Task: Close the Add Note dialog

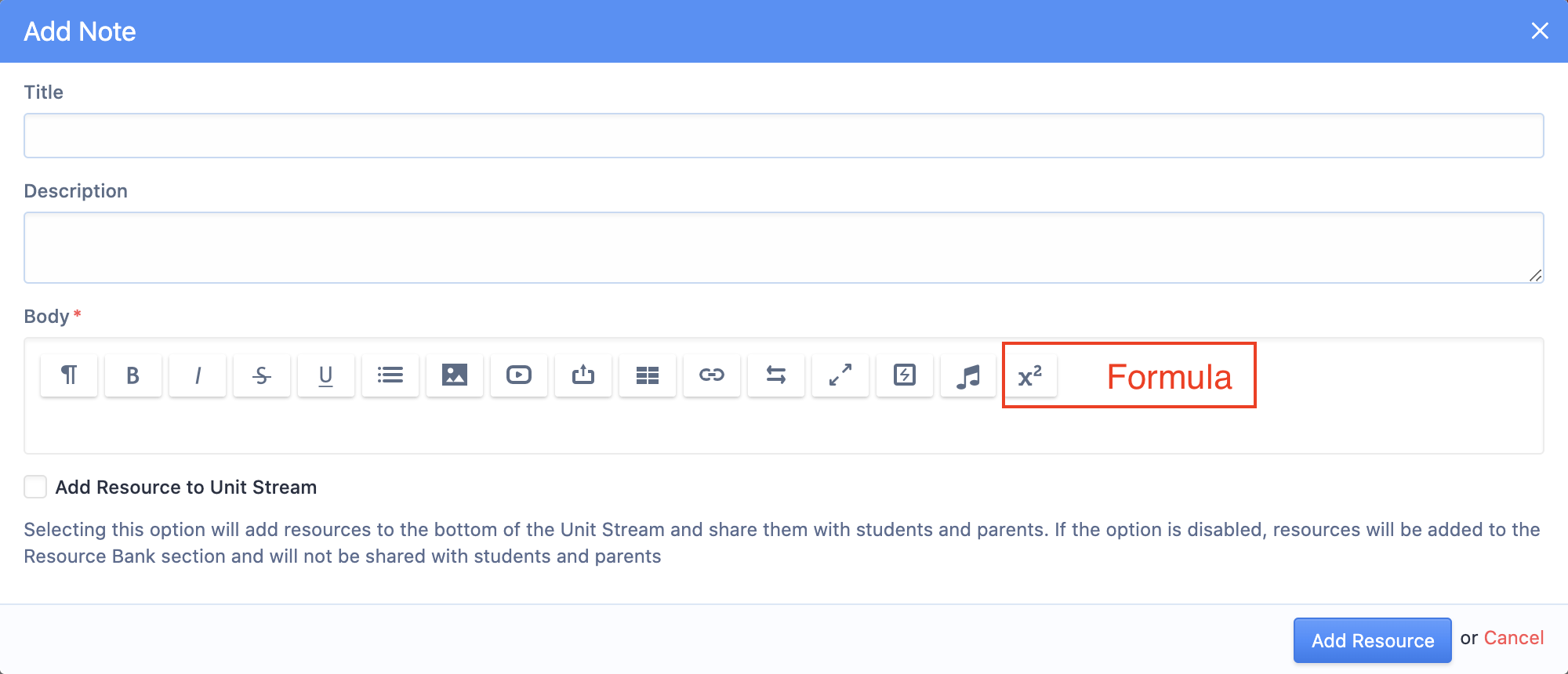Action: 1540,31
